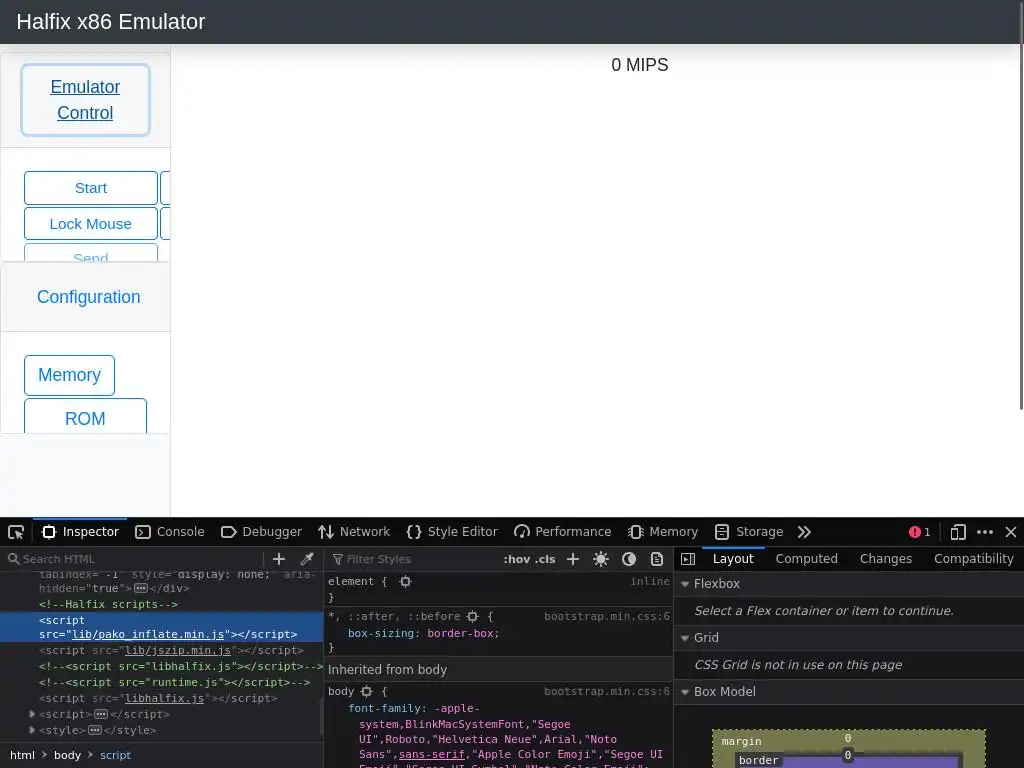Open the Performance tab

pos(563,532)
